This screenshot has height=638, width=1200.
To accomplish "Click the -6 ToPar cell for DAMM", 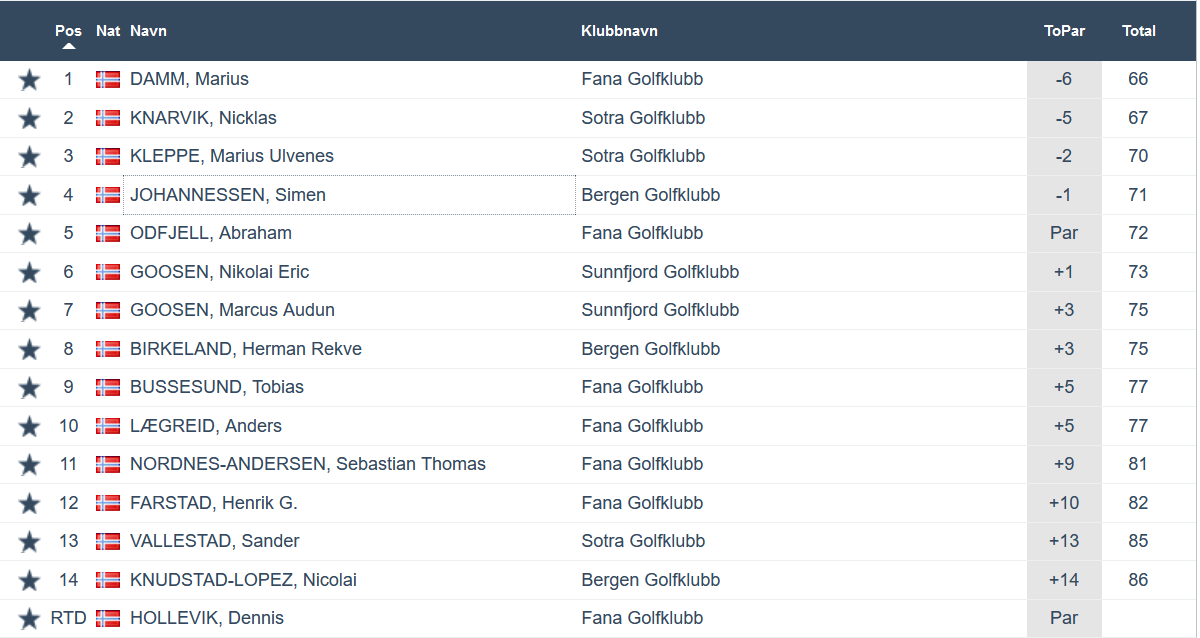I will pos(1064,80).
